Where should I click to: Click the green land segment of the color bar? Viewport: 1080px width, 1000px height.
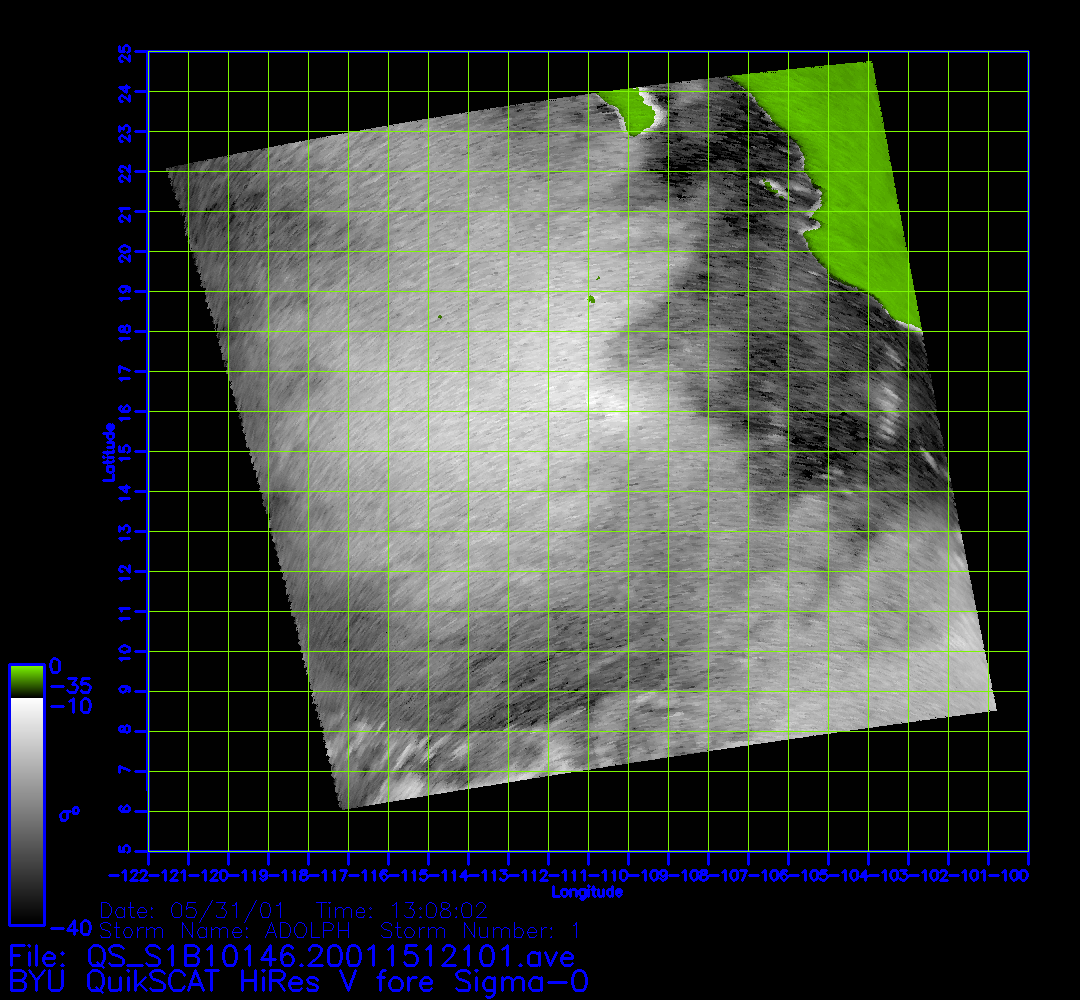click(x=26, y=681)
